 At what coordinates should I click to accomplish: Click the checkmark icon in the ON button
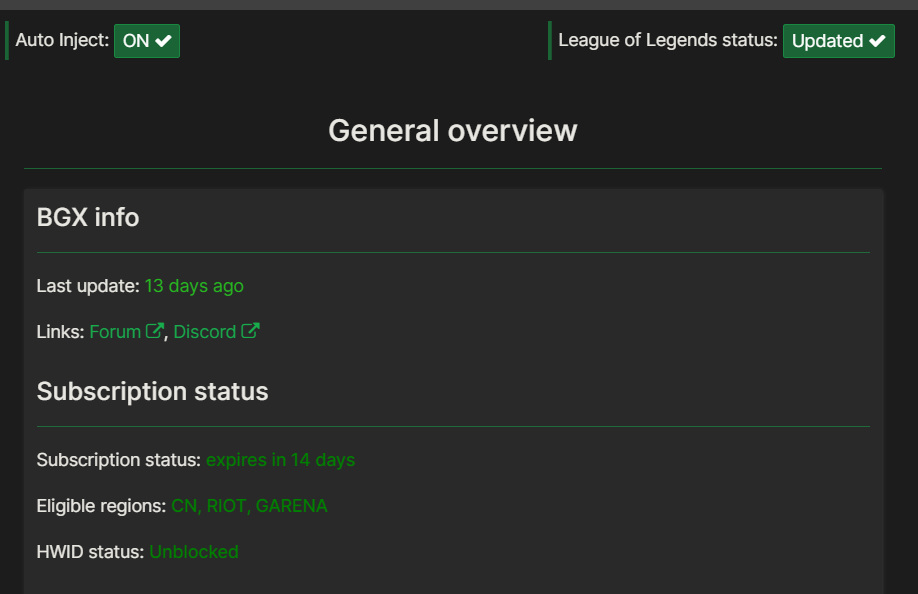point(163,41)
